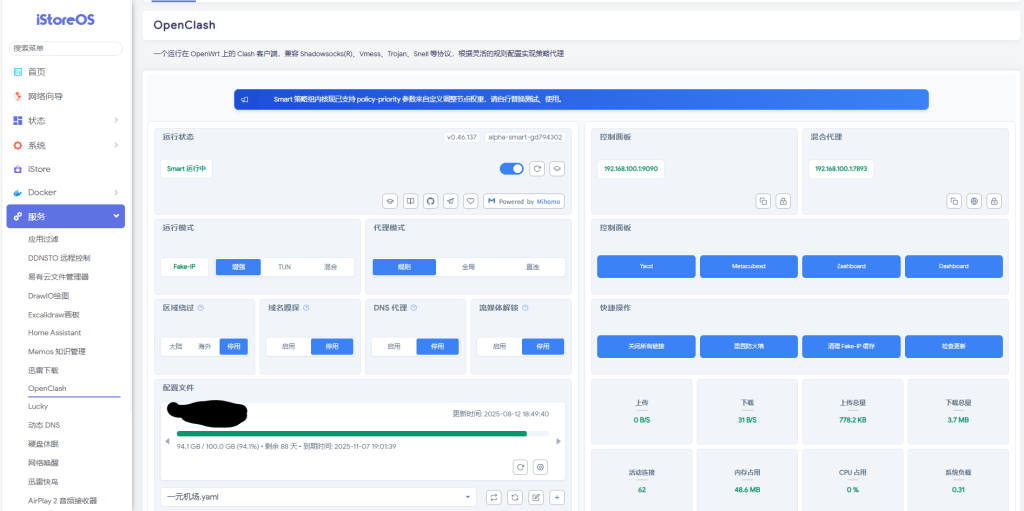
Task: Open the 一元机场.yaml config dropdown
Action: pos(318,497)
